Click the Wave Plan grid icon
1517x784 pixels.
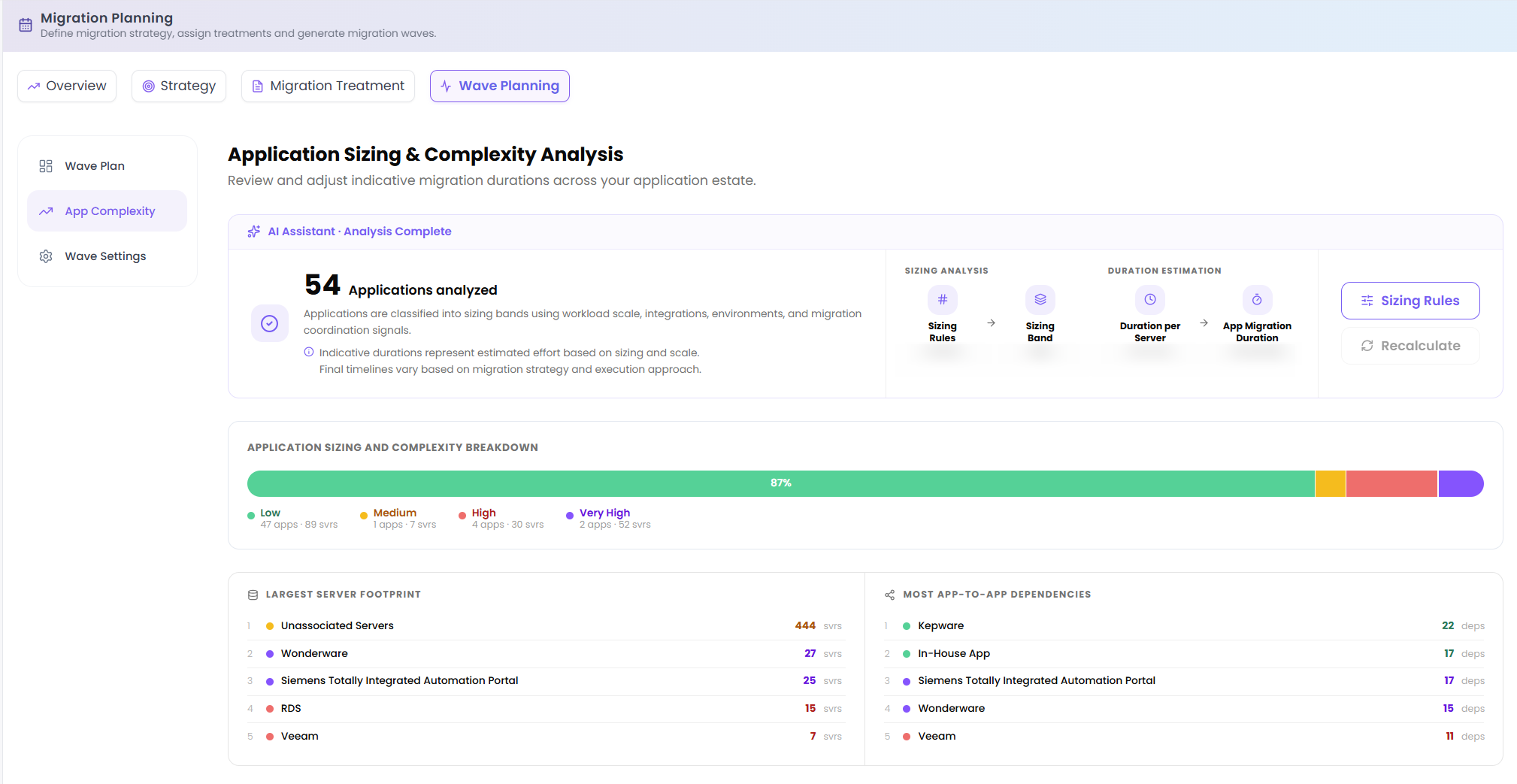coord(46,166)
